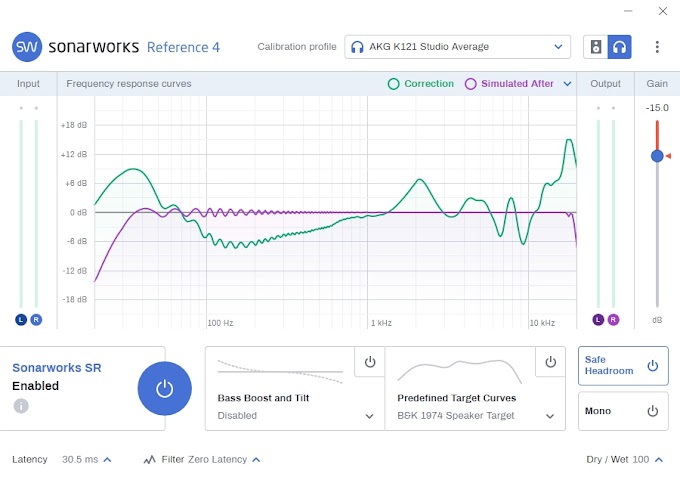Viewport: 680px width, 480px height.
Task: Toggle the Sonarworks SR power button
Action: [x=164, y=389]
